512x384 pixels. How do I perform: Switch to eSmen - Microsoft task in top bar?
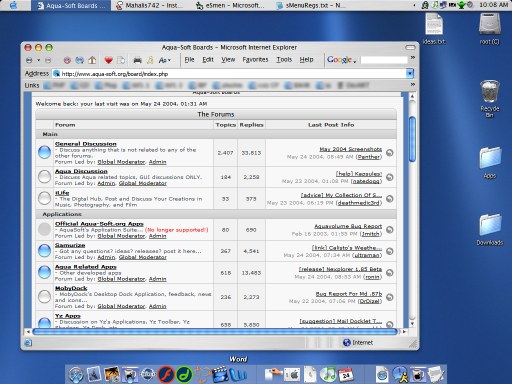pos(230,5)
